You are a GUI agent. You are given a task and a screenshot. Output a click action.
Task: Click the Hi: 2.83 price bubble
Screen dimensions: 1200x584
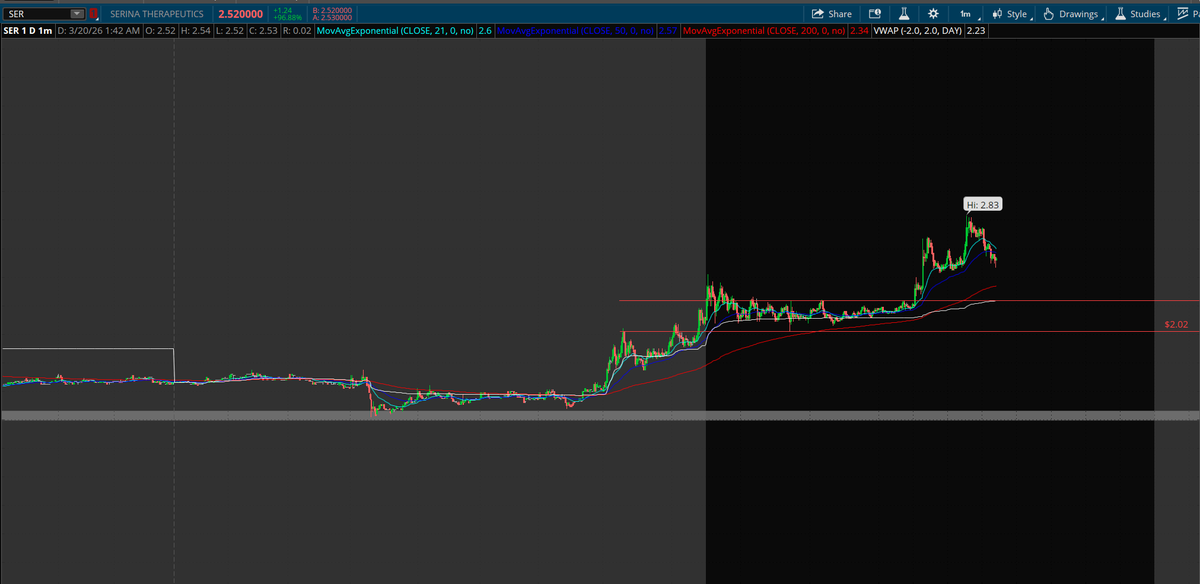[x=983, y=204]
